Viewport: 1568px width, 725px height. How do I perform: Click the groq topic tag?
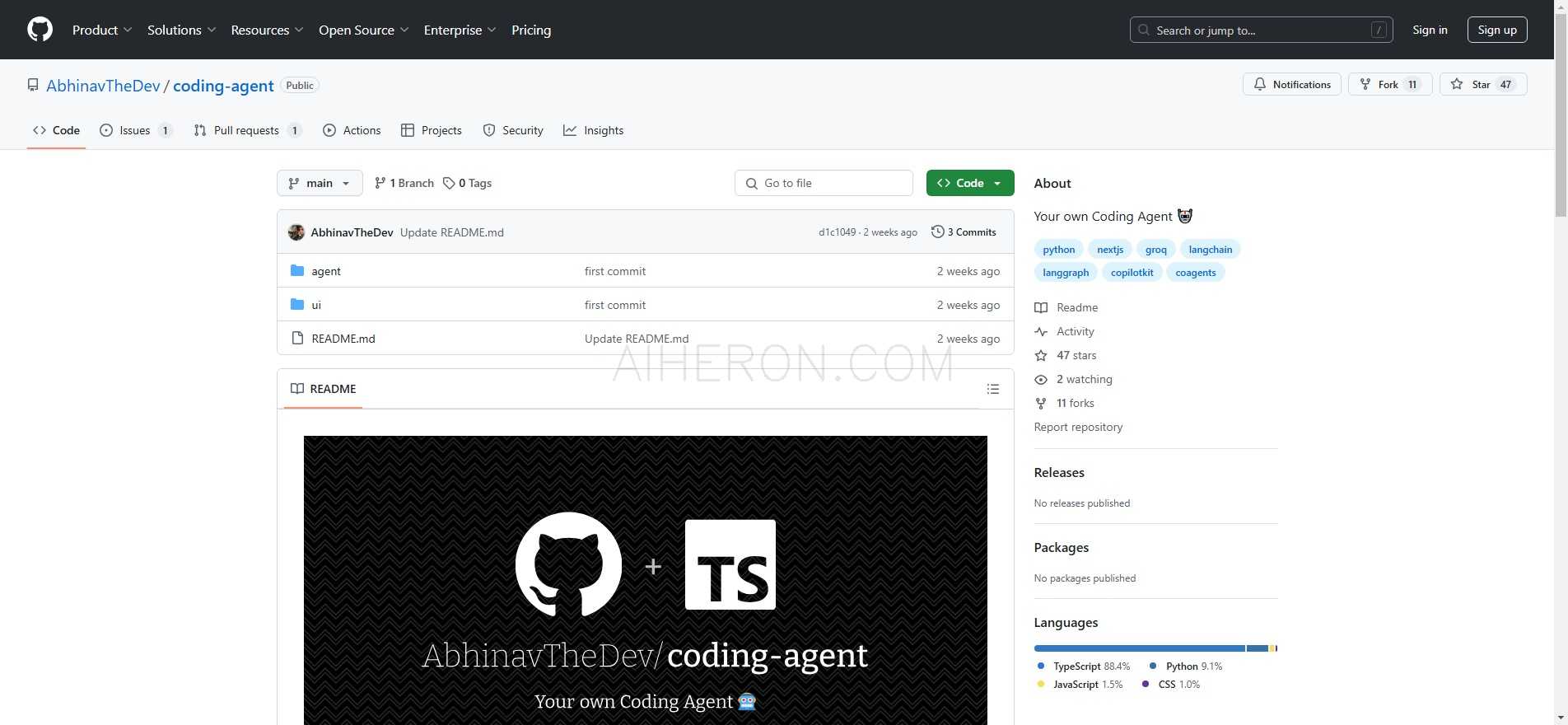[1155, 249]
